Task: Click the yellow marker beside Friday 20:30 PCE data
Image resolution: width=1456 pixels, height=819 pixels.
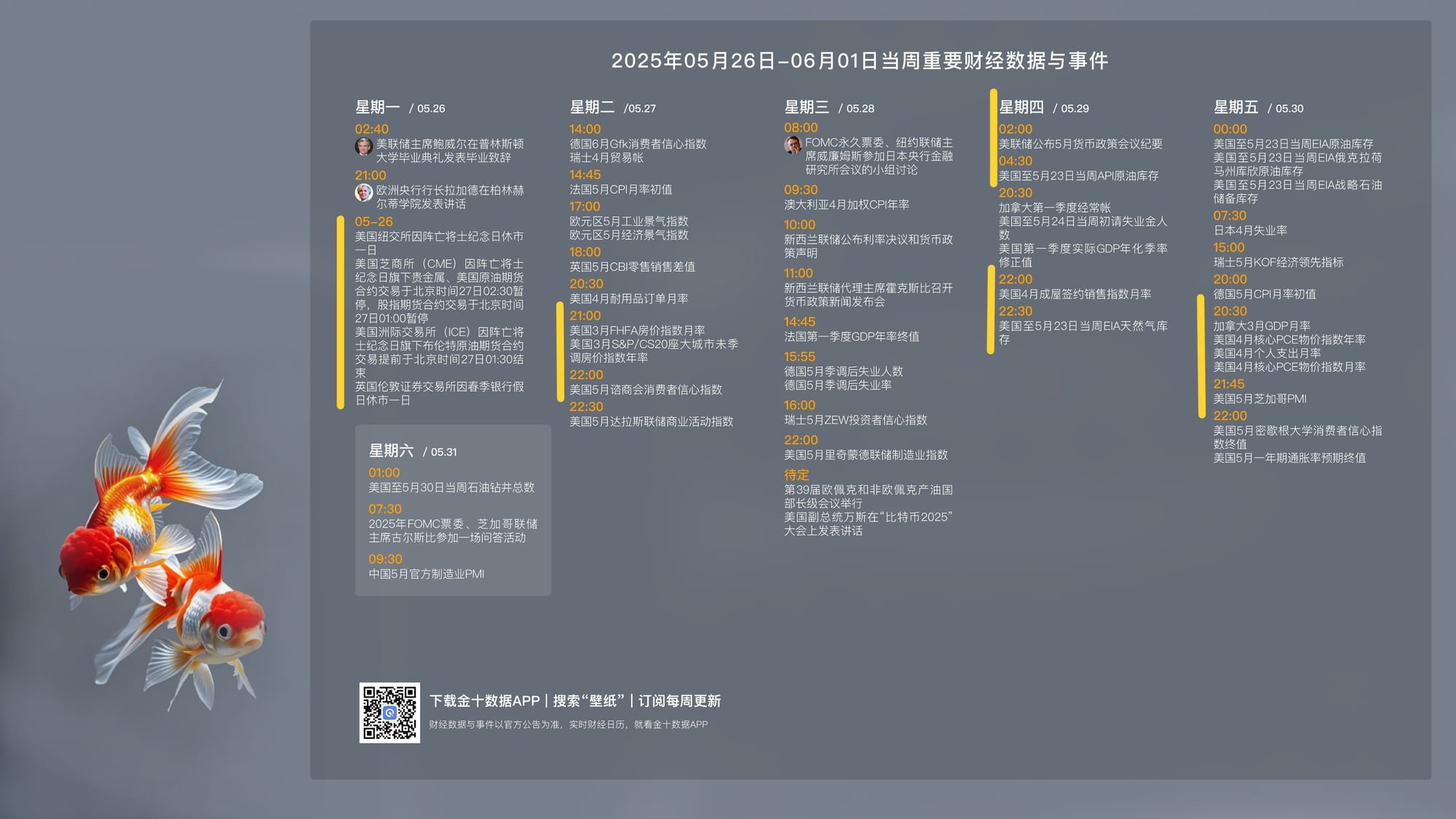Action: 1201,355
